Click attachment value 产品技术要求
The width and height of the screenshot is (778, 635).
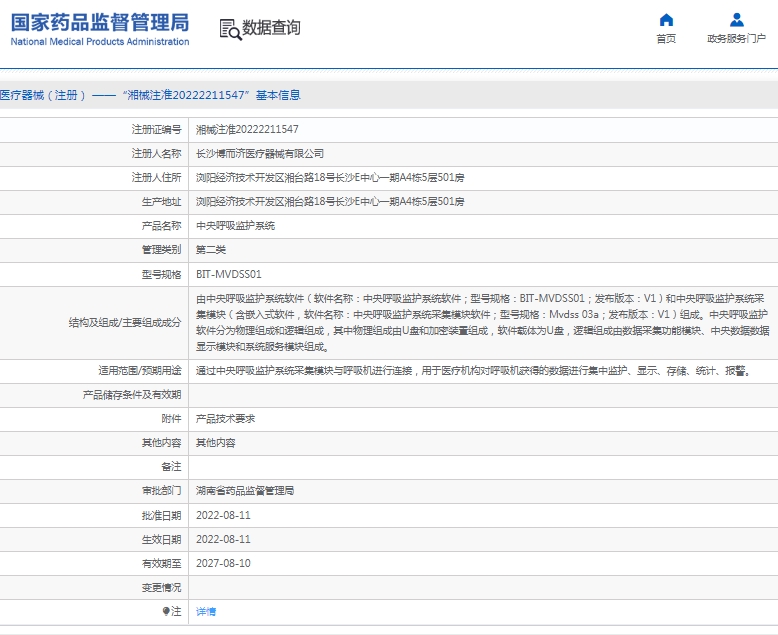point(225,419)
